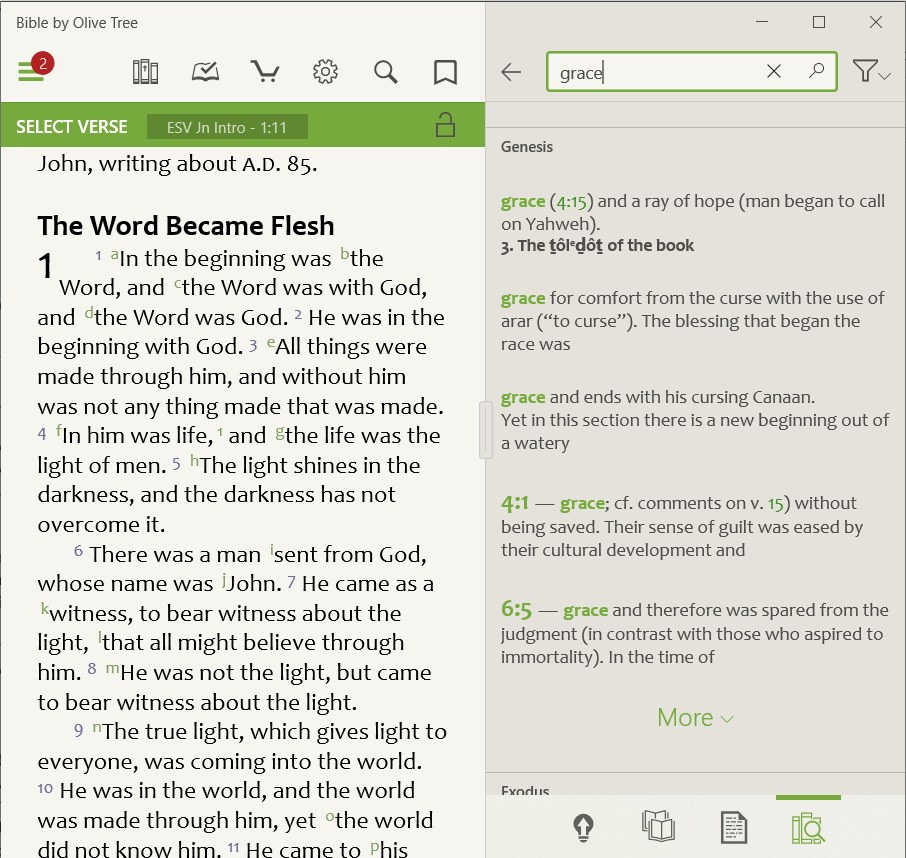Expand more Genesis results with More
The image size is (906, 858).
pos(695,718)
